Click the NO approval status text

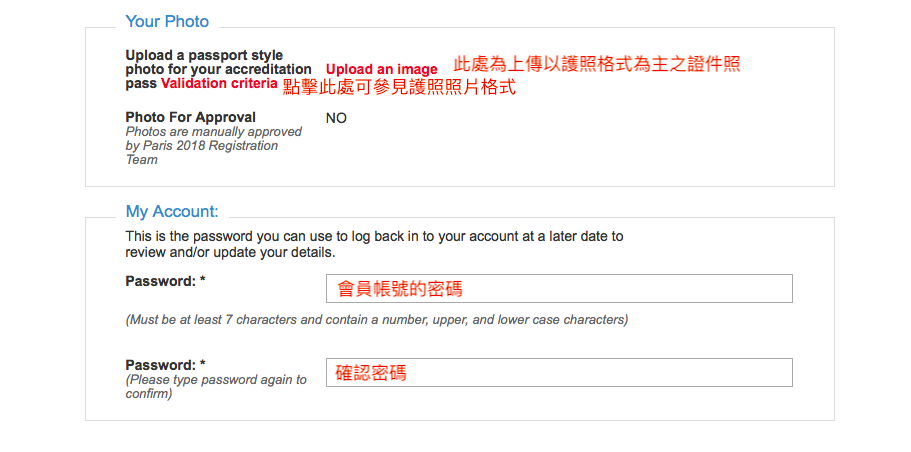(x=336, y=119)
